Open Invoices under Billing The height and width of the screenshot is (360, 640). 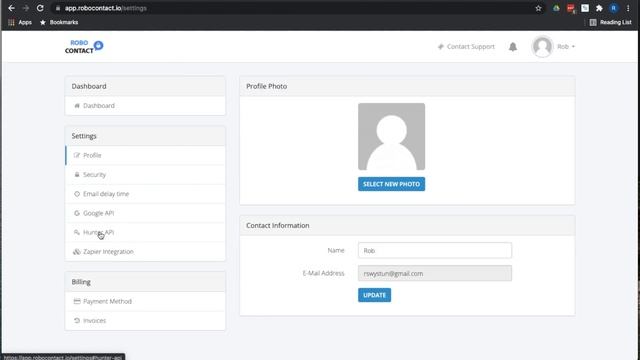point(145,320)
